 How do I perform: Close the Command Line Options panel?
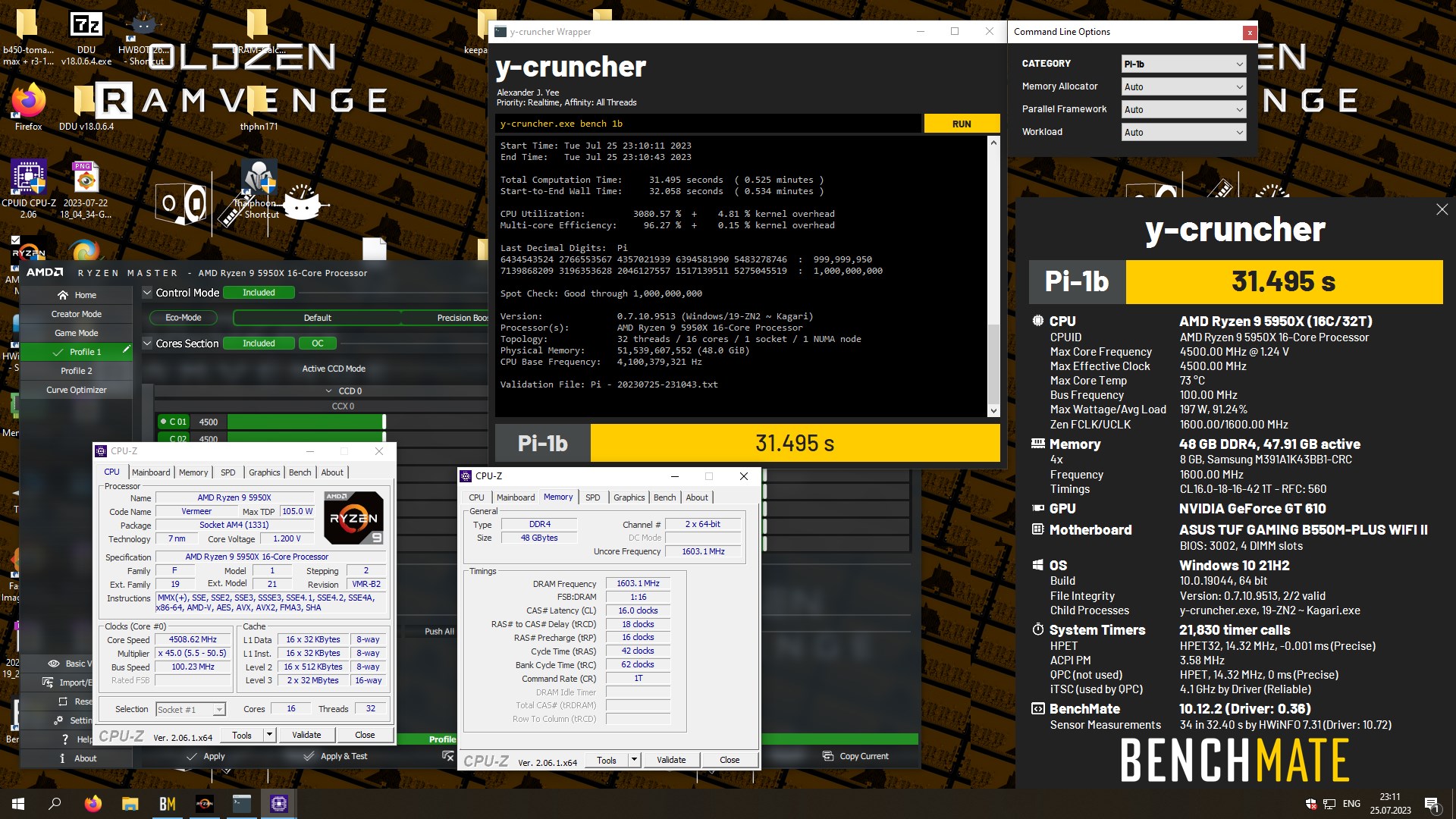point(1249,33)
